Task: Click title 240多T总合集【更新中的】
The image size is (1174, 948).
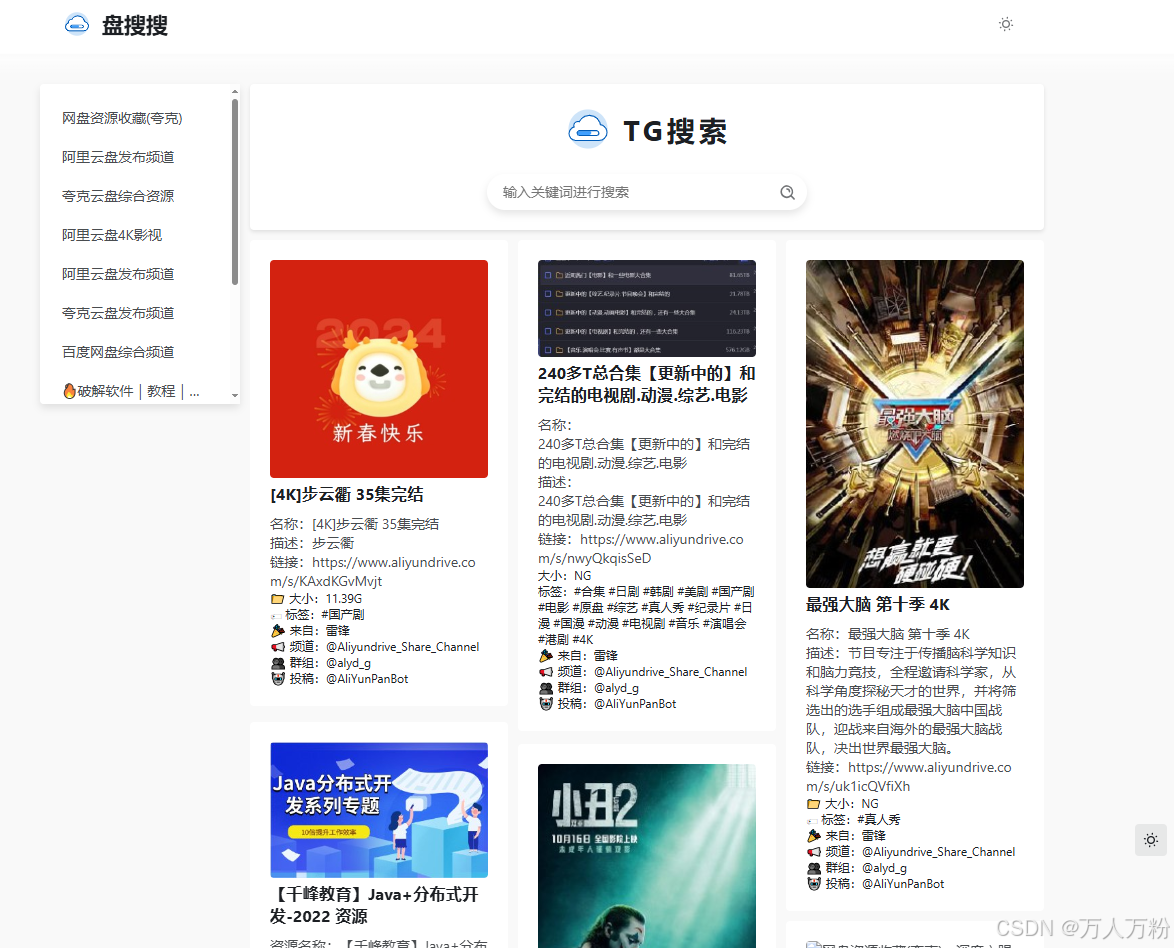Action: (647, 384)
